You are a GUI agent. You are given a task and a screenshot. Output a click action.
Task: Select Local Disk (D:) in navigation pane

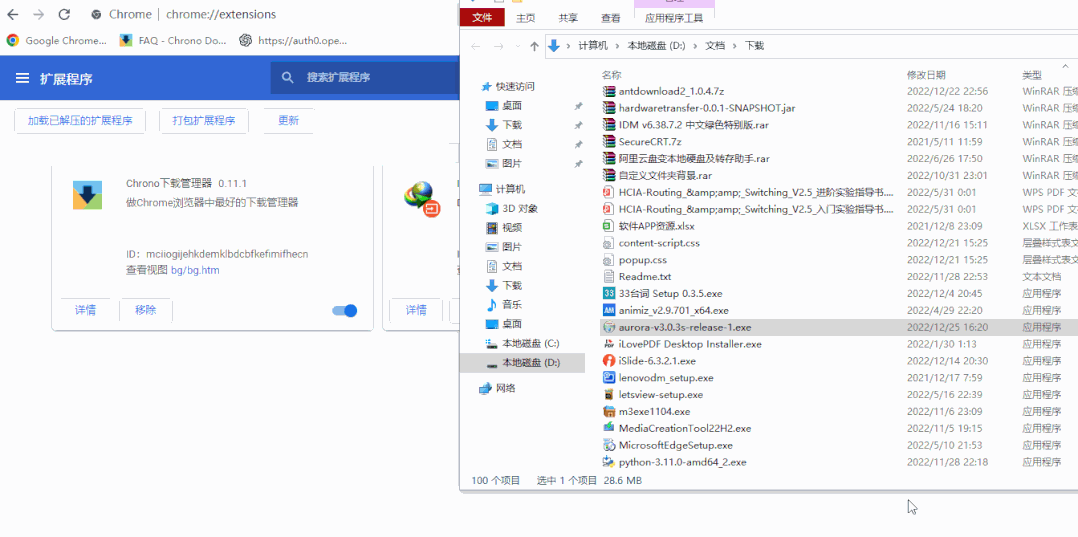pos(522,362)
